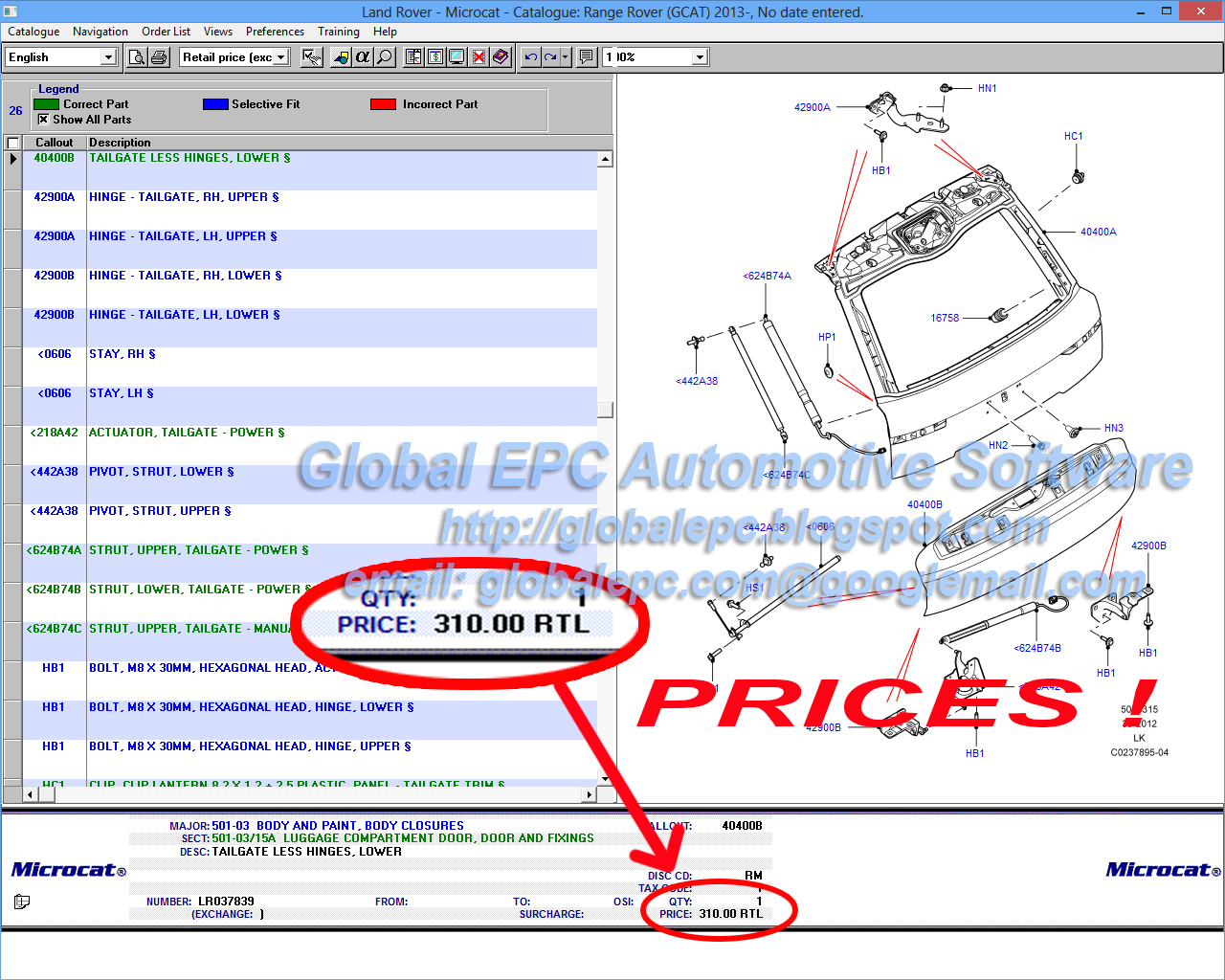Select the STAY, RH row

click(310, 367)
